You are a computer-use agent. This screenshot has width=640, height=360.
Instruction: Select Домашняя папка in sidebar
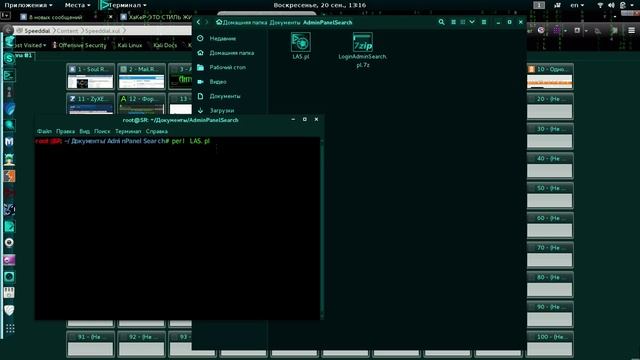coord(231,53)
